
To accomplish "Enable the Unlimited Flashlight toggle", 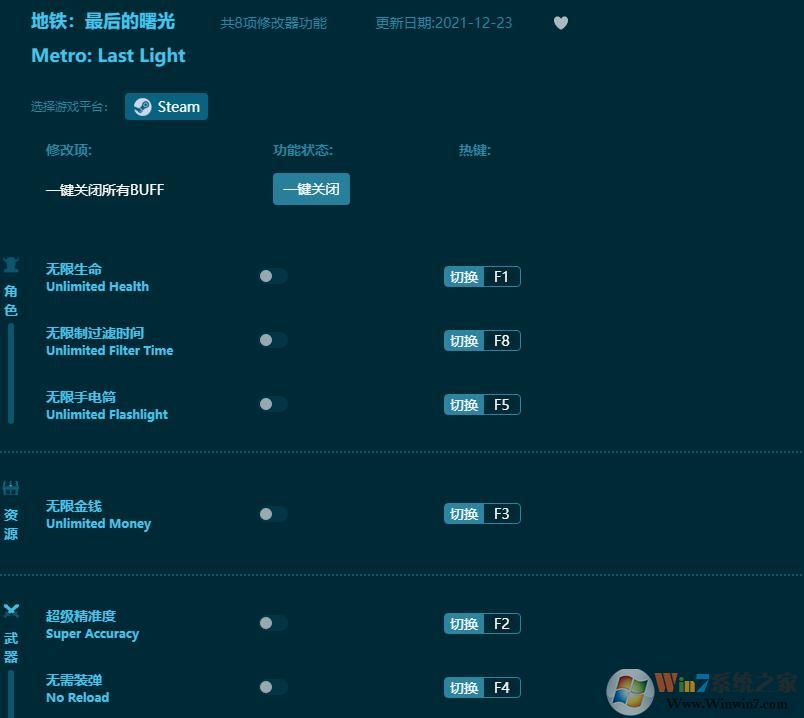I will tap(272, 404).
